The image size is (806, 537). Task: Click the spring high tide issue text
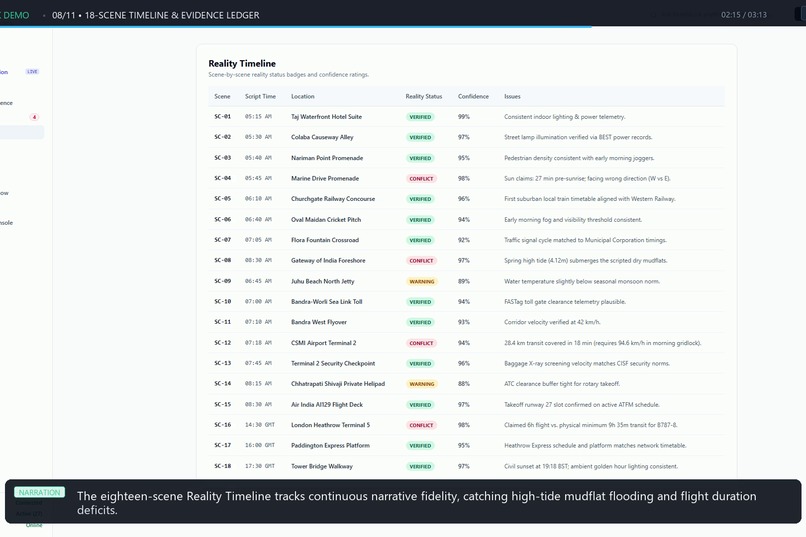click(x=585, y=261)
